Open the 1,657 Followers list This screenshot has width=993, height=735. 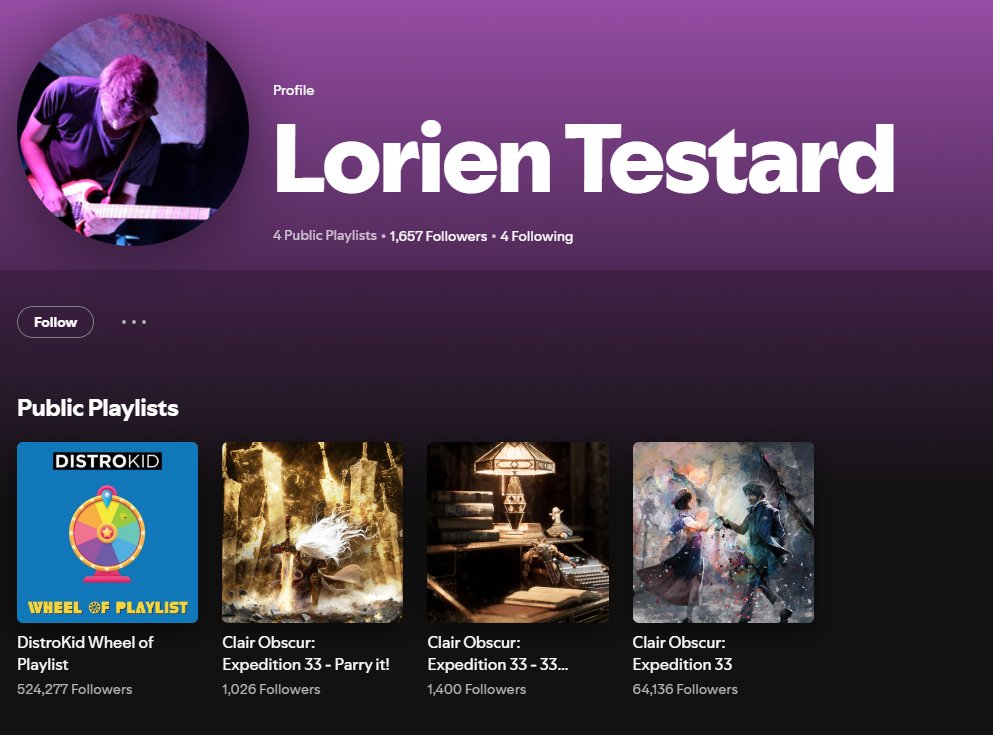(x=438, y=236)
